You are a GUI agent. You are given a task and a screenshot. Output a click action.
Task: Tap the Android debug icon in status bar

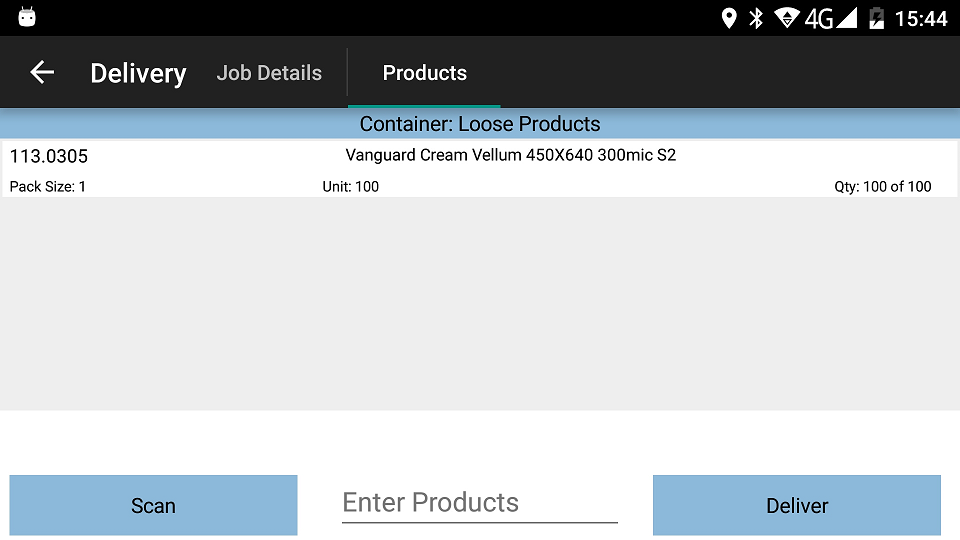coord(27,17)
